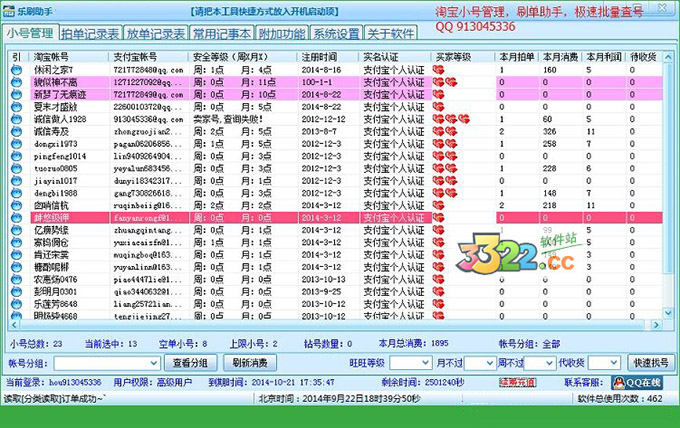This screenshot has width=680, height=428.
Task: Select the 休闲之家7 account row
Action: click(335, 69)
